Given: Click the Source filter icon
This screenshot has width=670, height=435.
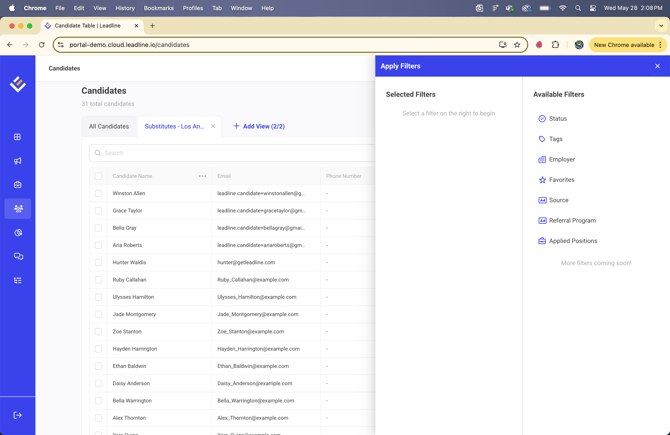Looking at the screenshot, I should click(x=542, y=200).
